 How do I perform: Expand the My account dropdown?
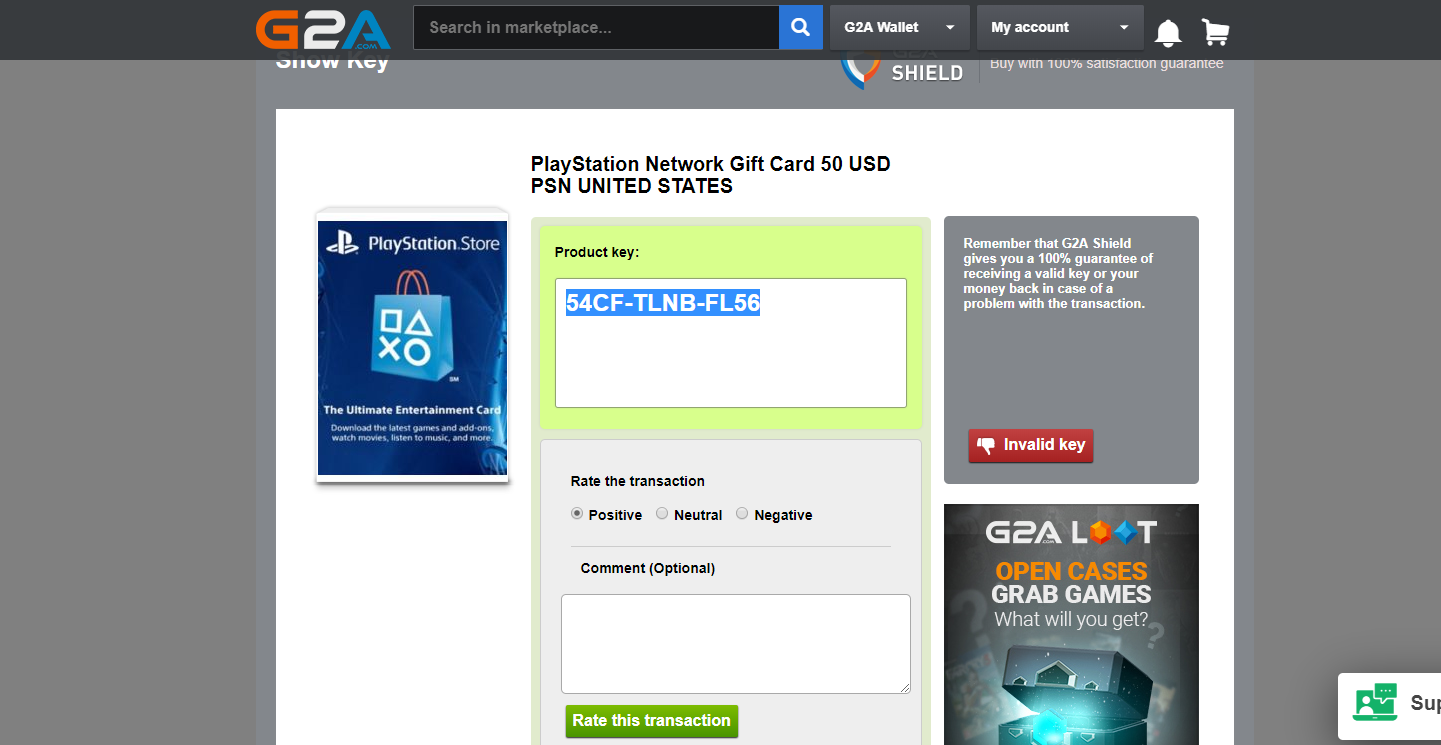coord(1060,28)
